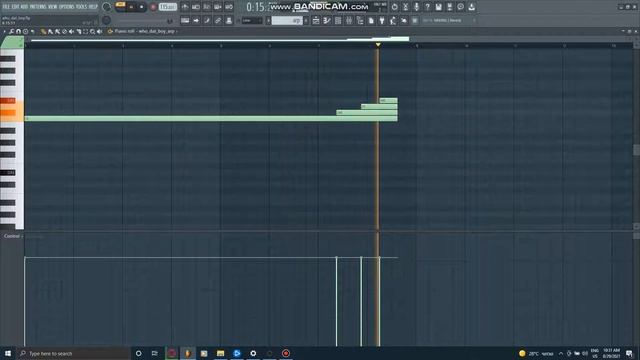640x360 pixels.
Task: Open the mixer view icon
Action: (x=349, y=20)
